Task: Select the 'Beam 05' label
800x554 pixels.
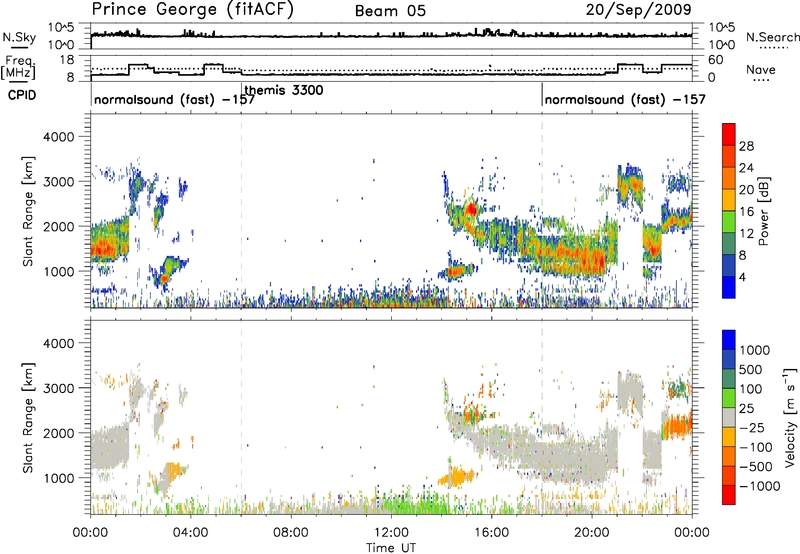Action: pyautogui.click(x=390, y=11)
